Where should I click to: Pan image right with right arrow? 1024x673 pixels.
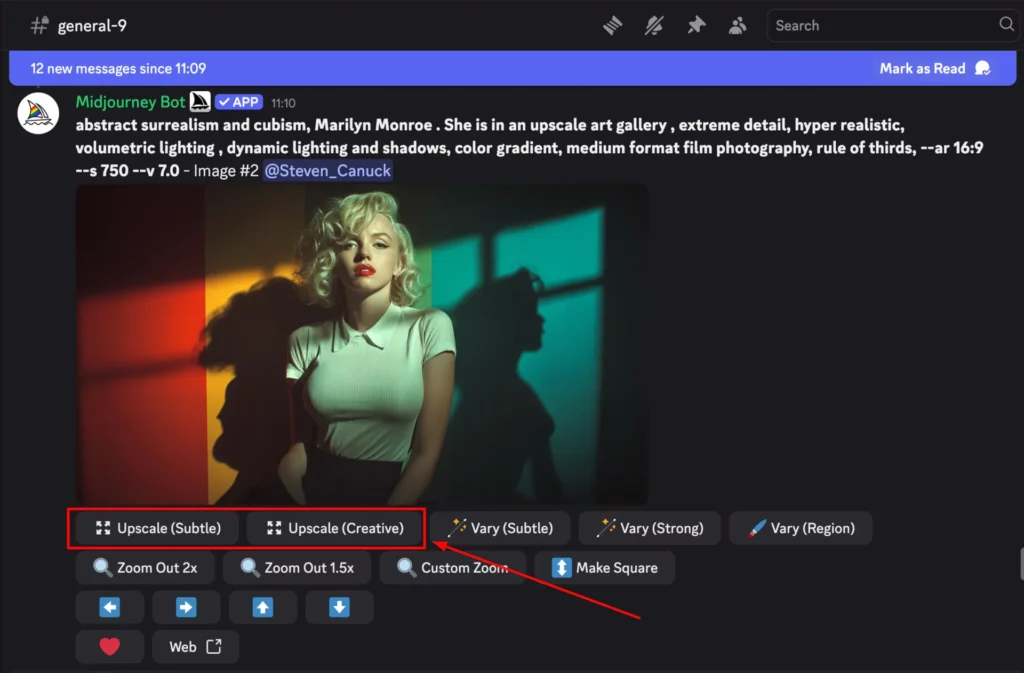[x=186, y=608]
